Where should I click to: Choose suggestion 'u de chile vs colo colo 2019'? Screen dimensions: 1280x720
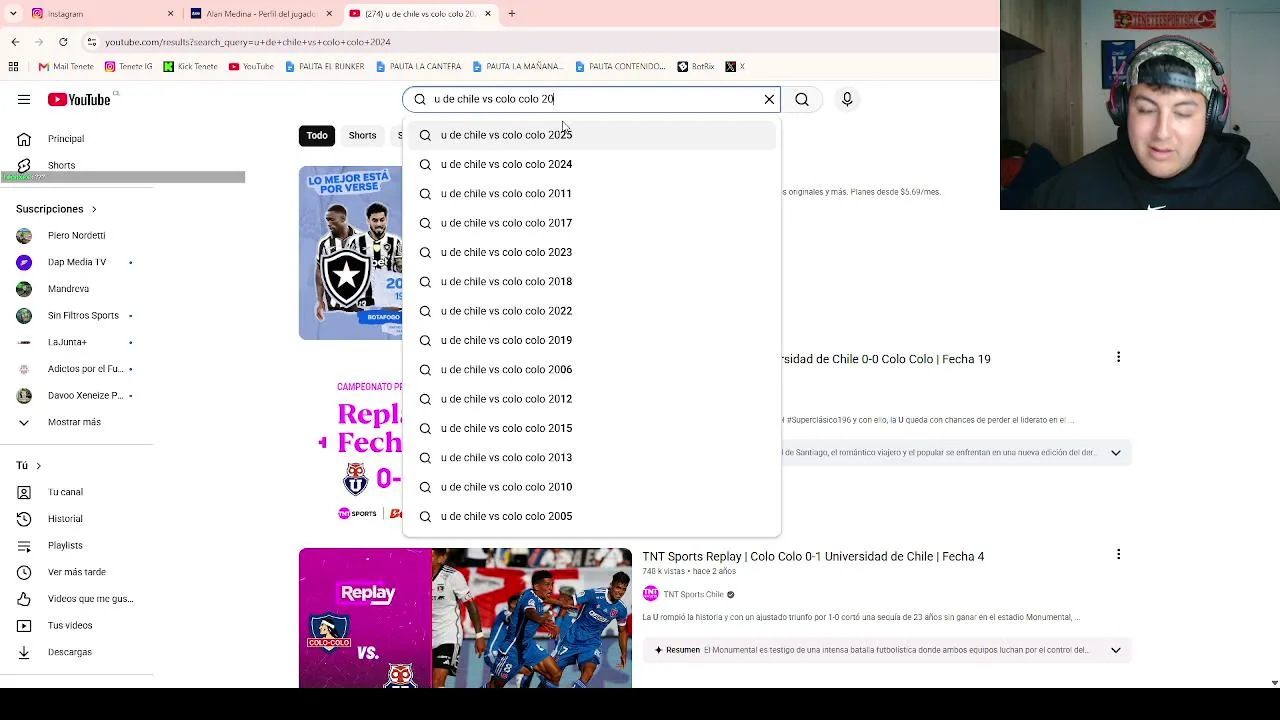[592, 340]
